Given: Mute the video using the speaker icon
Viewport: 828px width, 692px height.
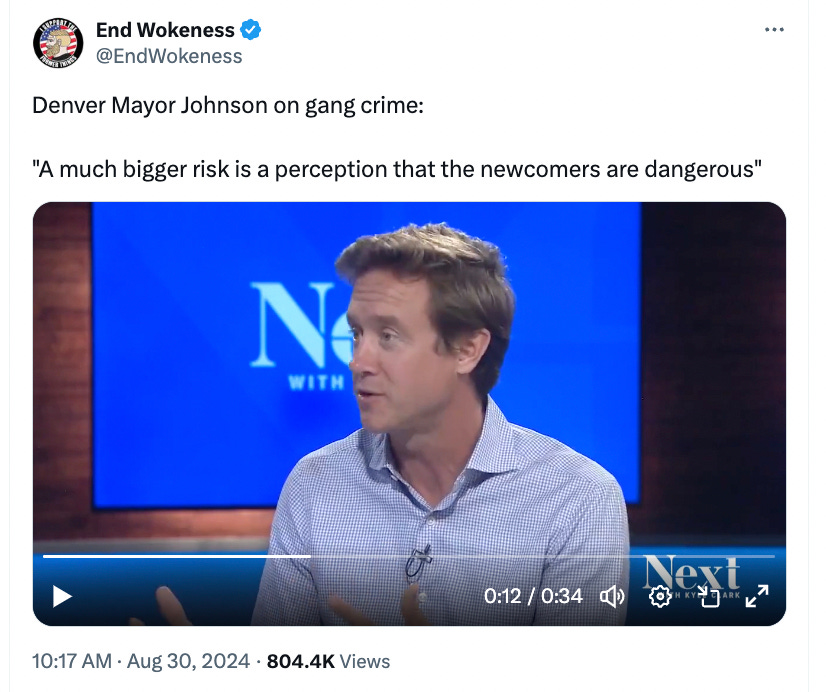Looking at the screenshot, I should point(613,596).
